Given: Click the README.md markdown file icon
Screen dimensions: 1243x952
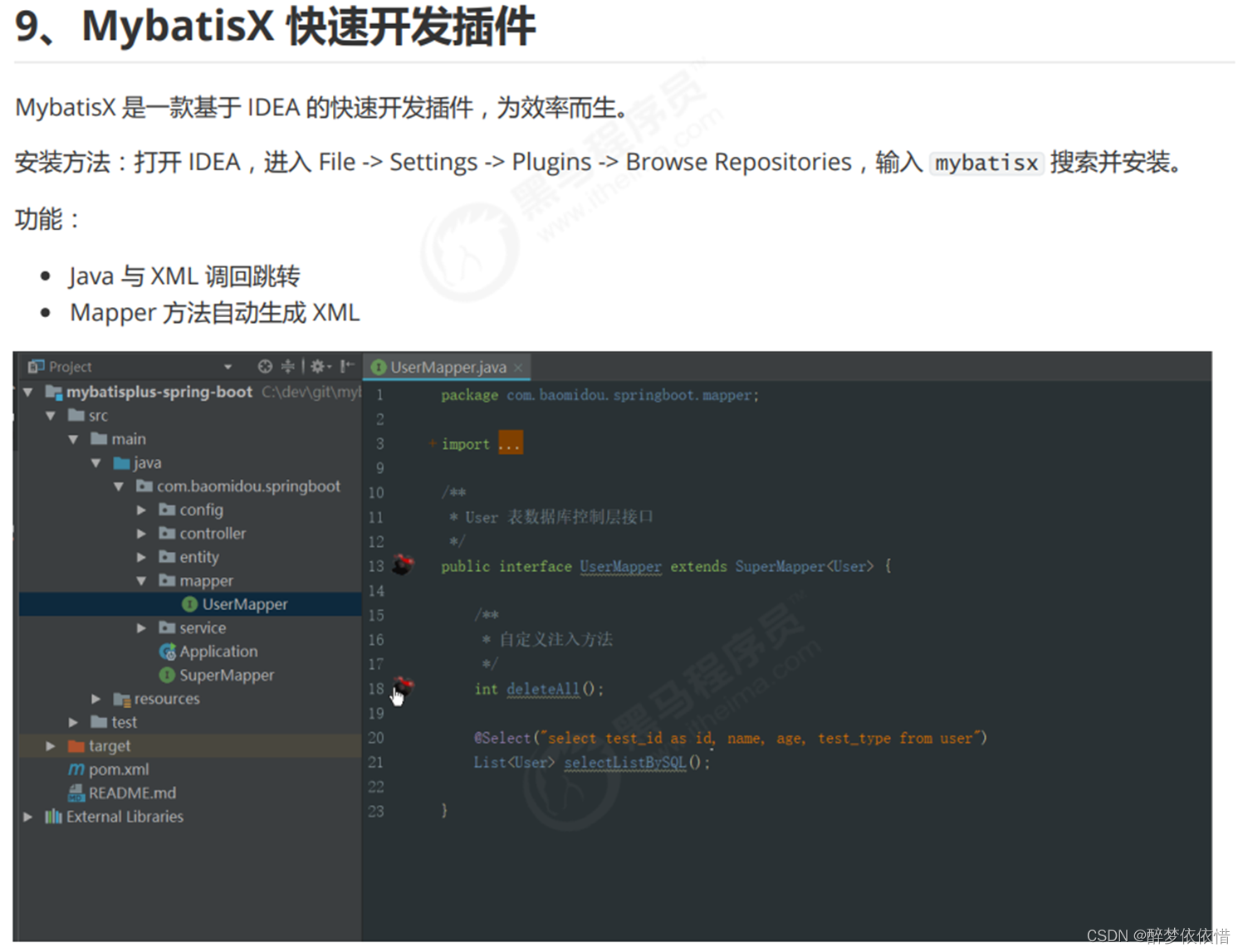Looking at the screenshot, I should pyautogui.click(x=76, y=793).
